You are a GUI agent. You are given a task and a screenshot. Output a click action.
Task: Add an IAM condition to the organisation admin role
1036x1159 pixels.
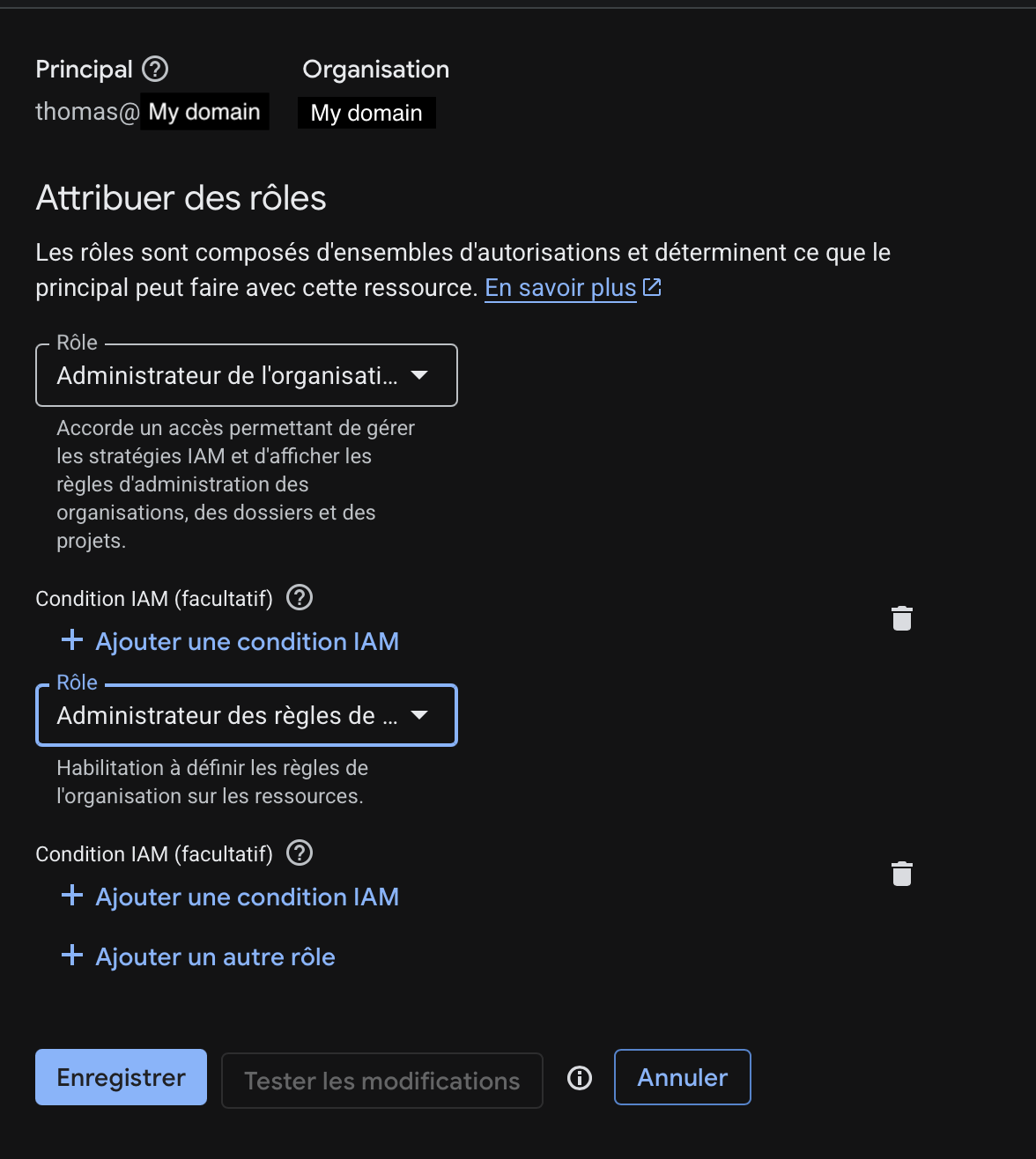tap(231, 641)
